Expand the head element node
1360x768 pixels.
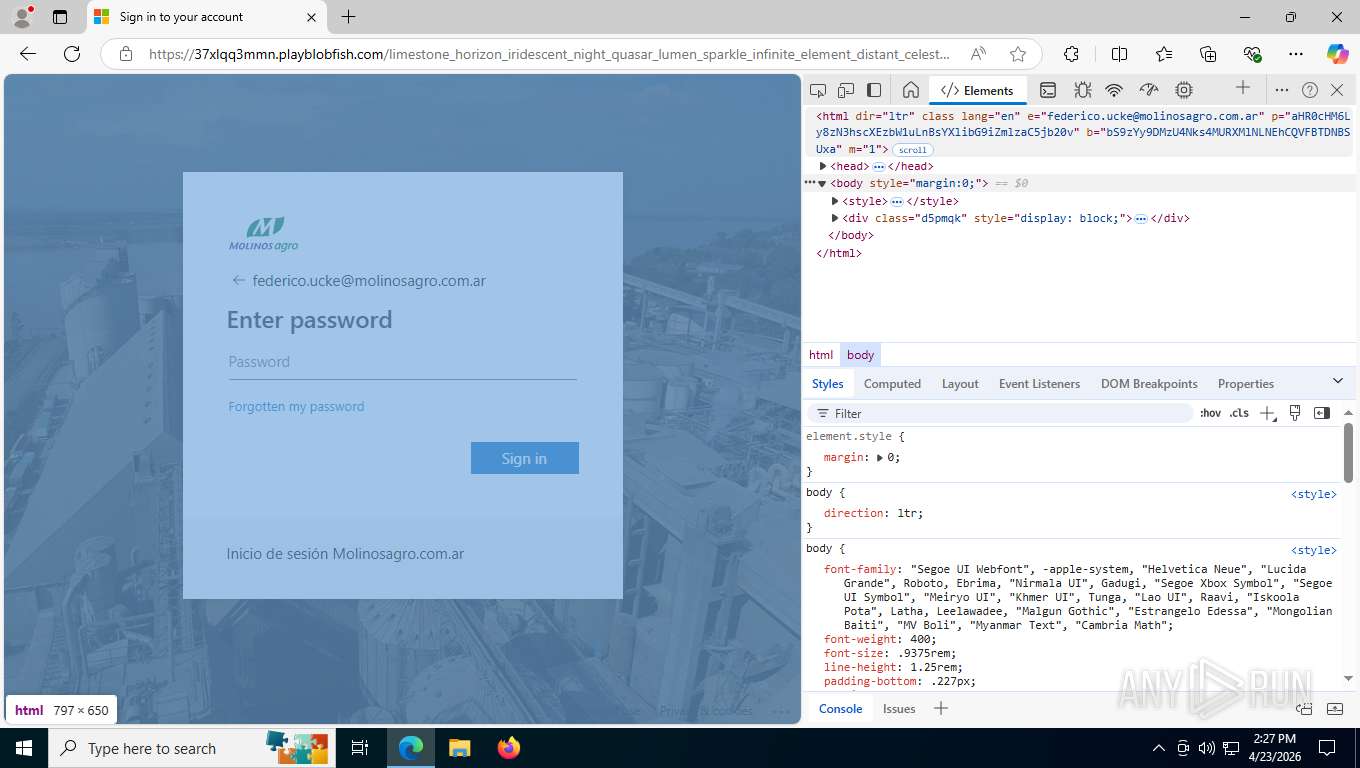pyautogui.click(x=823, y=166)
